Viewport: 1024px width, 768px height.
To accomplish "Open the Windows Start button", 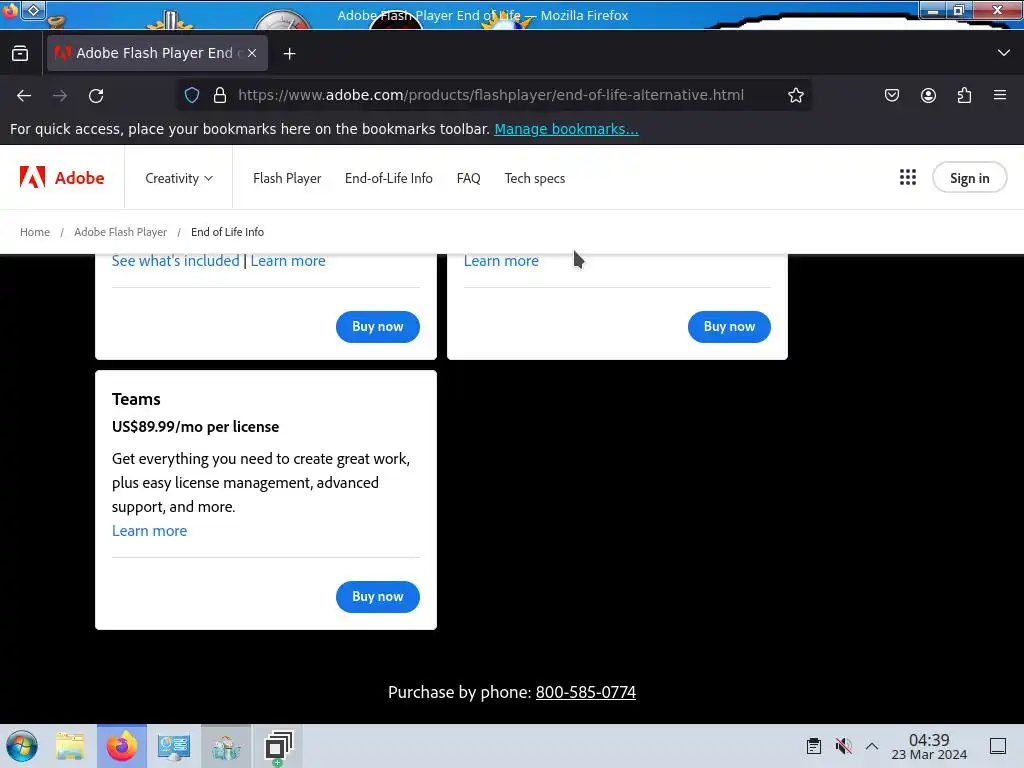I will coord(22,746).
